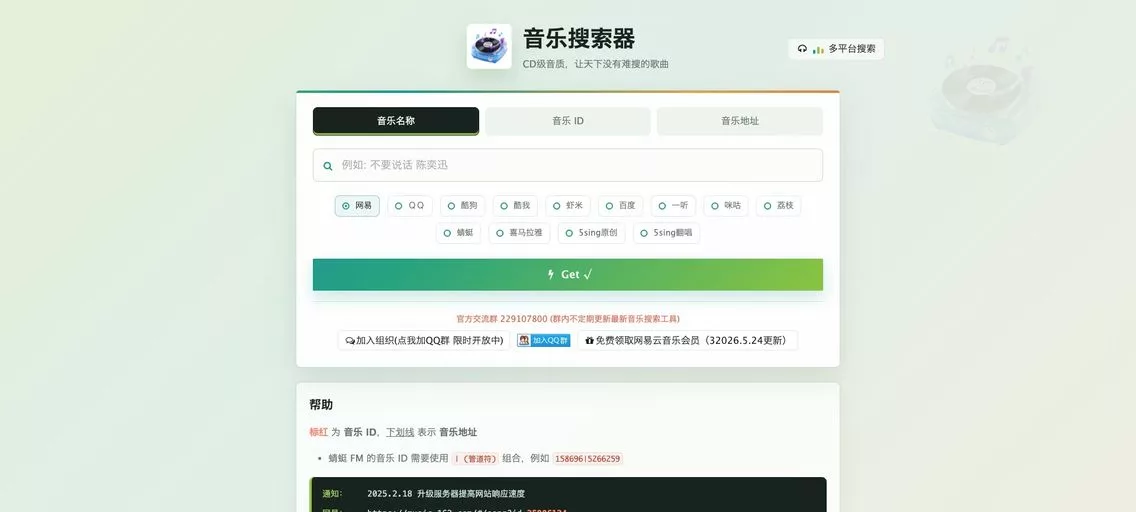The height and width of the screenshot is (512, 1136).
Task: Choose 酷我 as the search source
Action: pyautogui.click(x=515, y=206)
